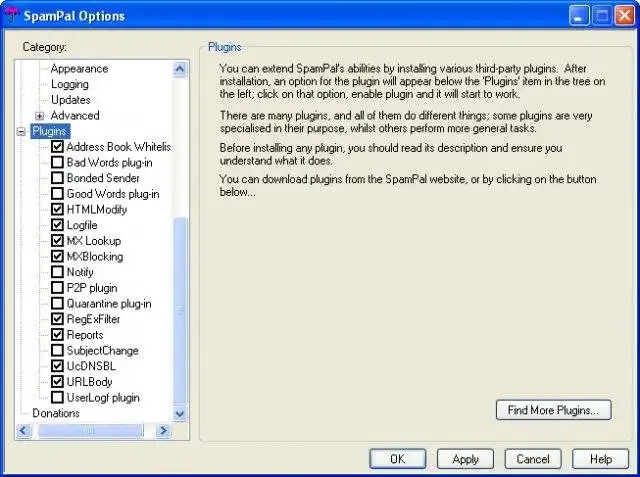Click the Cancel button
This screenshot has width=640, height=477.
pos(533,459)
